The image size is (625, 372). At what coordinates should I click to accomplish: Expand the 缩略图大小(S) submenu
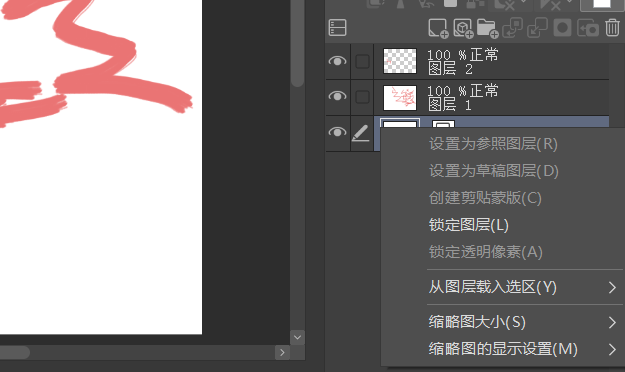521,322
